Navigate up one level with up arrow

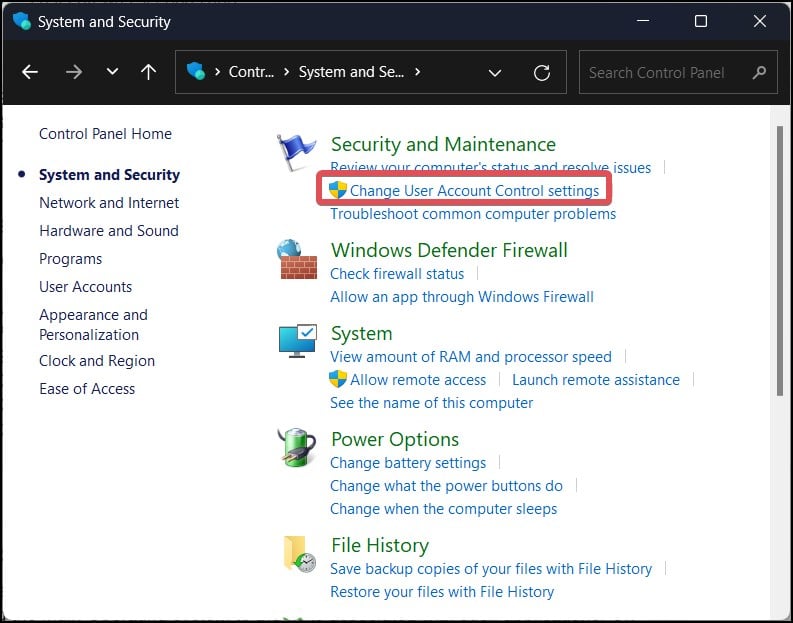coord(148,72)
